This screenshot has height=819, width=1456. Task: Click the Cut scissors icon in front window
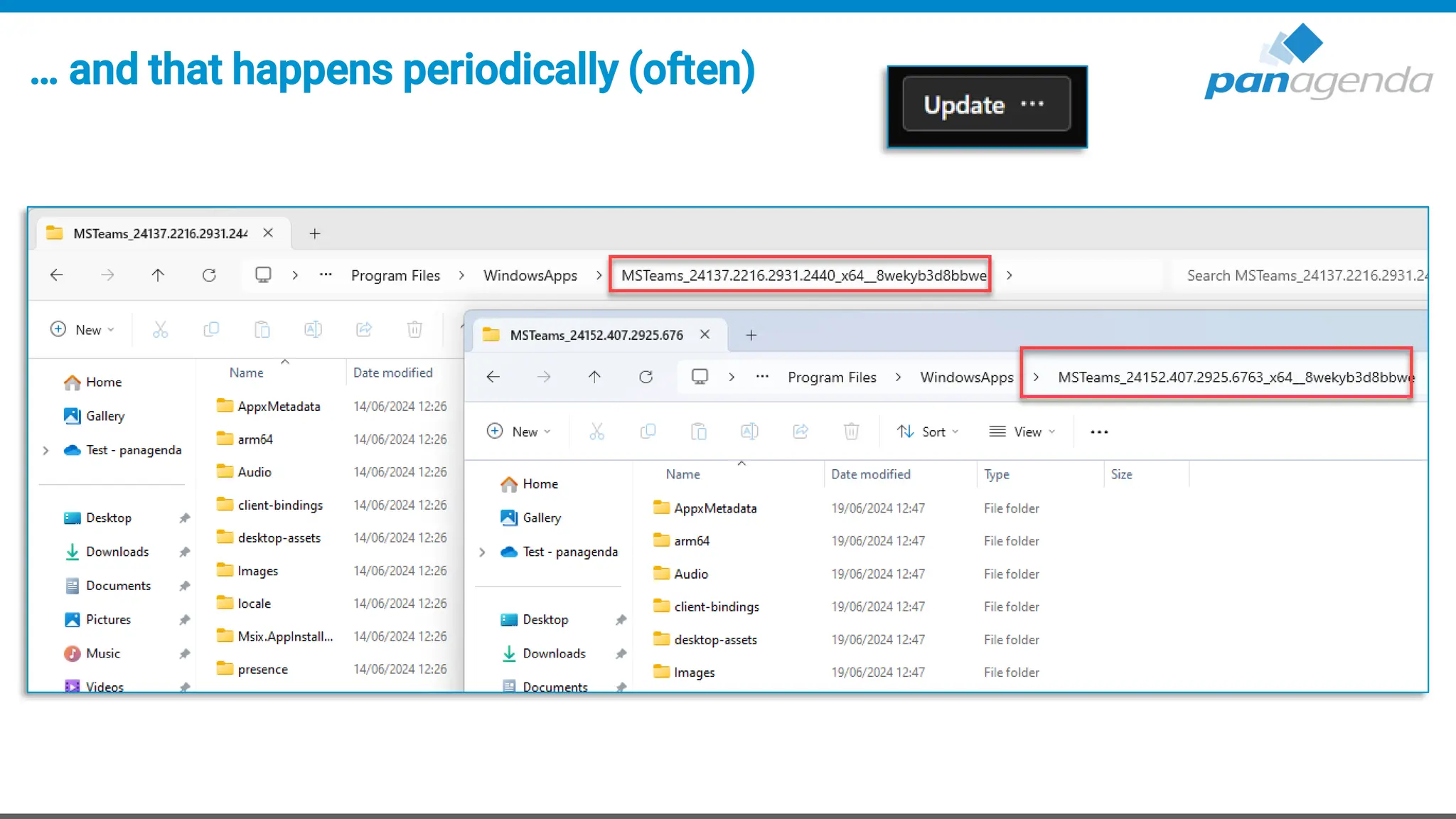(x=596, y=432)
